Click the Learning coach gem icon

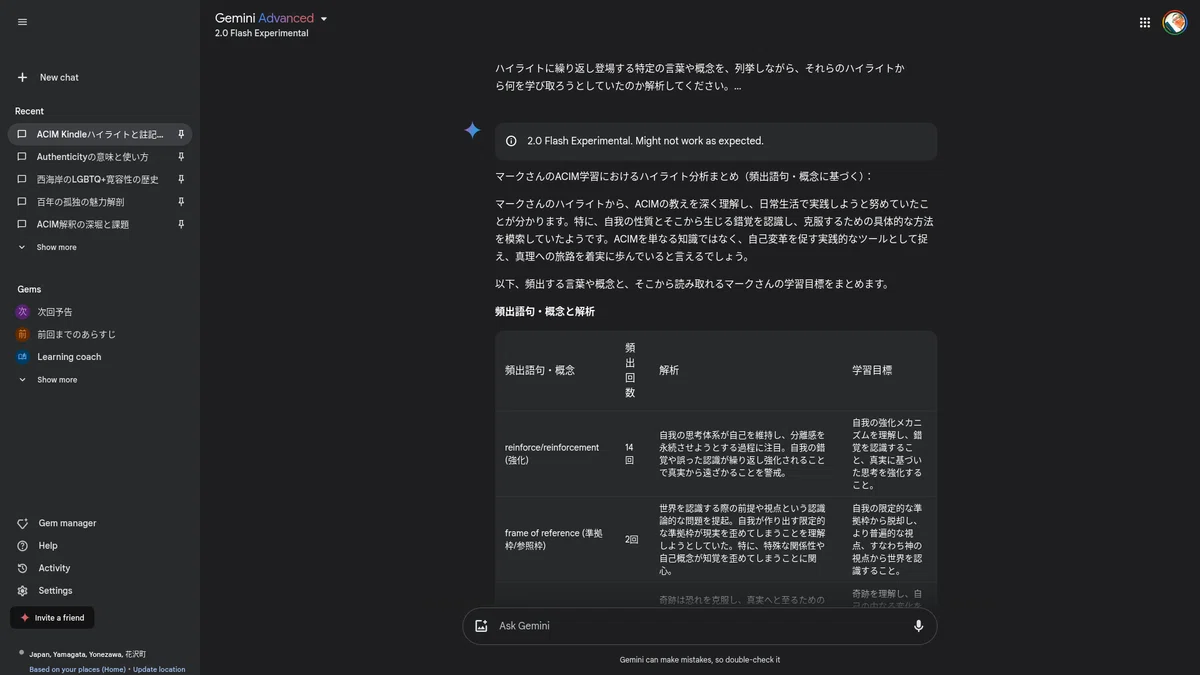[22, 357]
